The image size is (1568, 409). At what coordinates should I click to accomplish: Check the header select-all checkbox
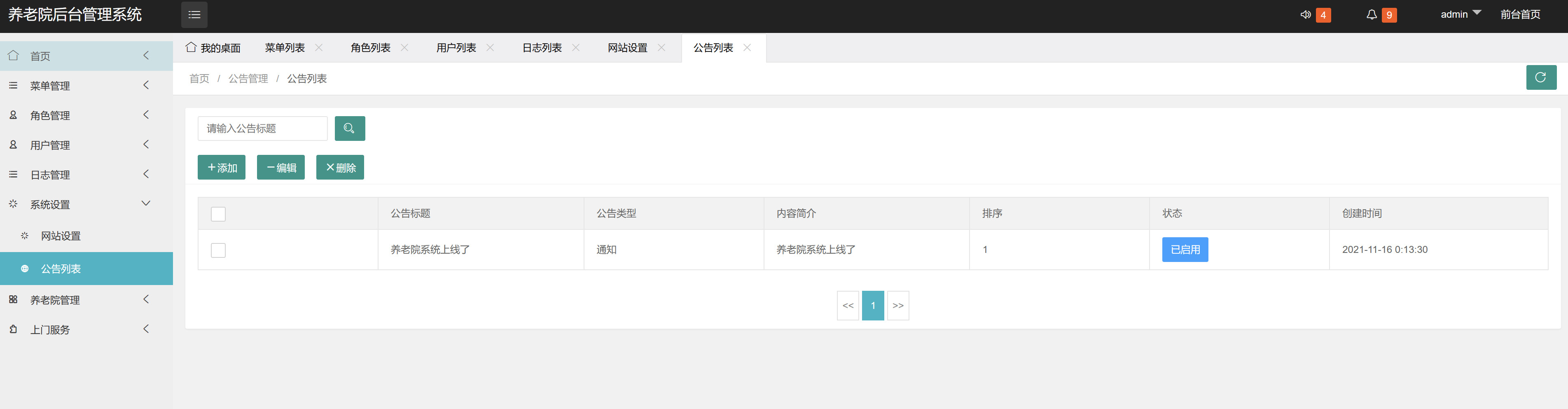click(x=218, y=214)
